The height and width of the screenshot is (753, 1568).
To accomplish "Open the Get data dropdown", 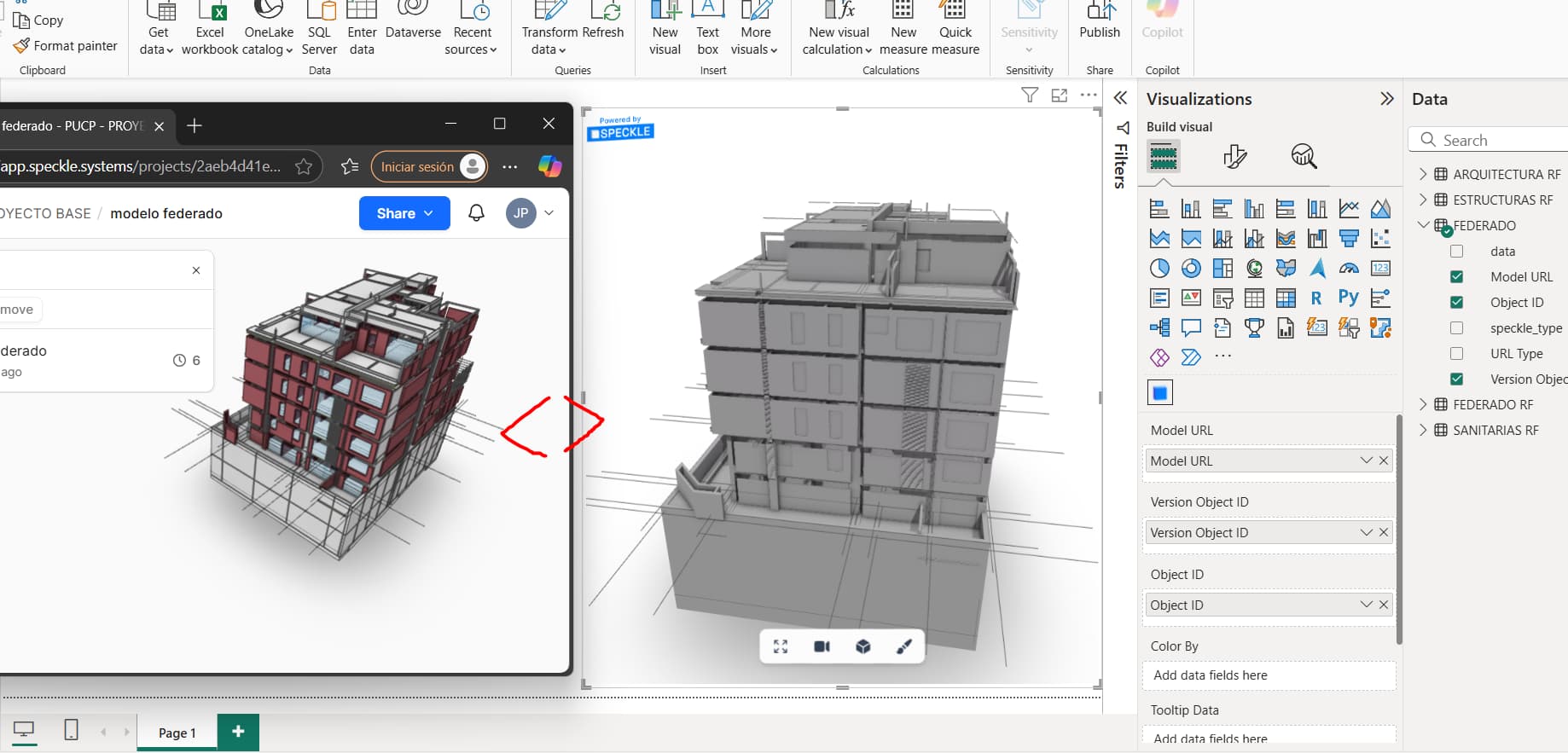I will coord(158,41).
